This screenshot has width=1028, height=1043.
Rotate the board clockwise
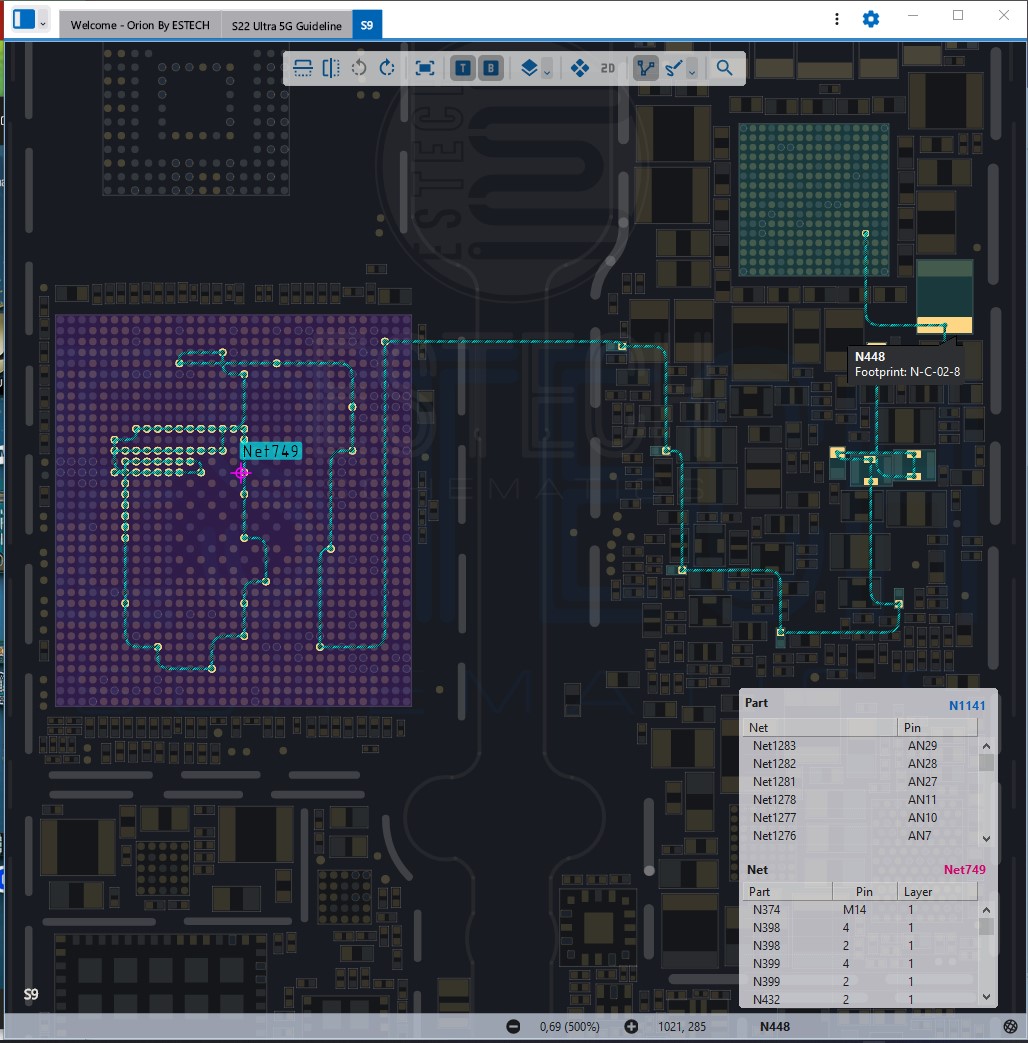pos(387,68)
